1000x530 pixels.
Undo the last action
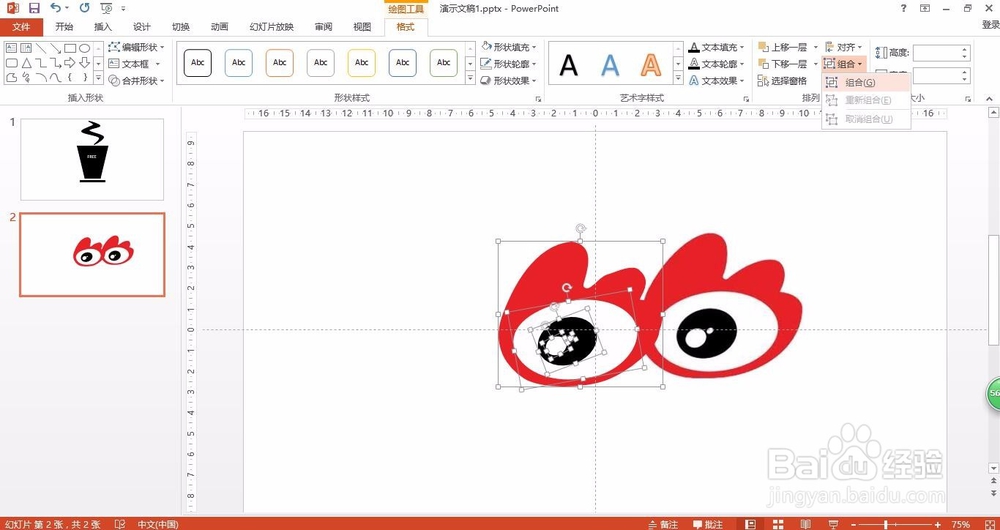click(x=56, y=8)
